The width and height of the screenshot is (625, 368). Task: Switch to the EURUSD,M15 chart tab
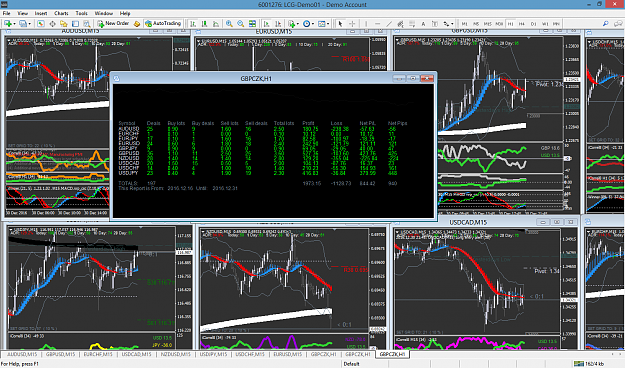coord(288,354)
